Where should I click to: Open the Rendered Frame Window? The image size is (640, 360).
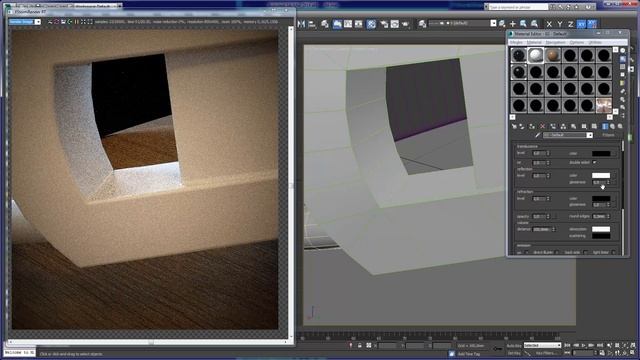tap(395, 24)
